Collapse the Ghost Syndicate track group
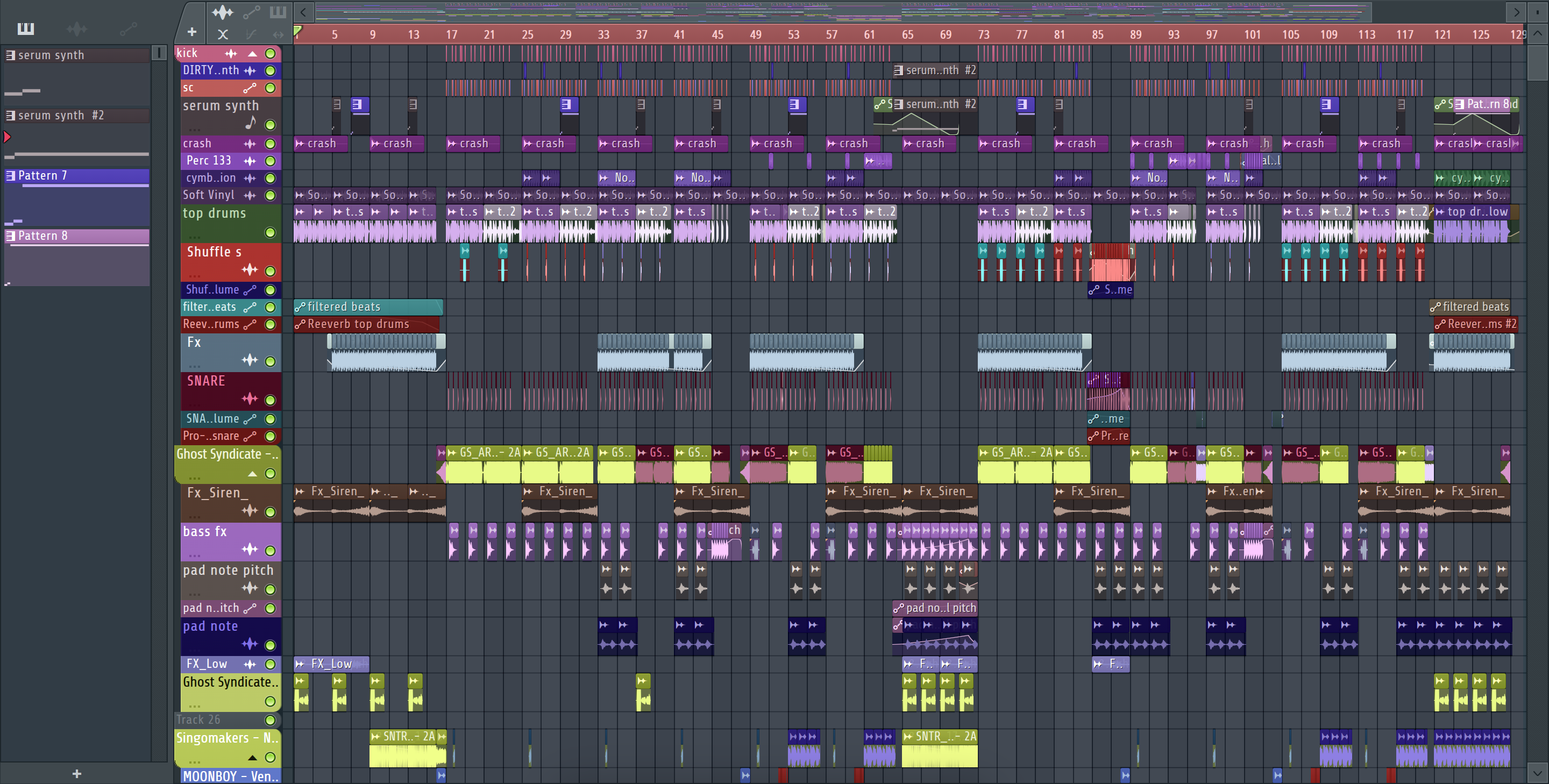The image size is (1549, 784). (x=253, y=474)
